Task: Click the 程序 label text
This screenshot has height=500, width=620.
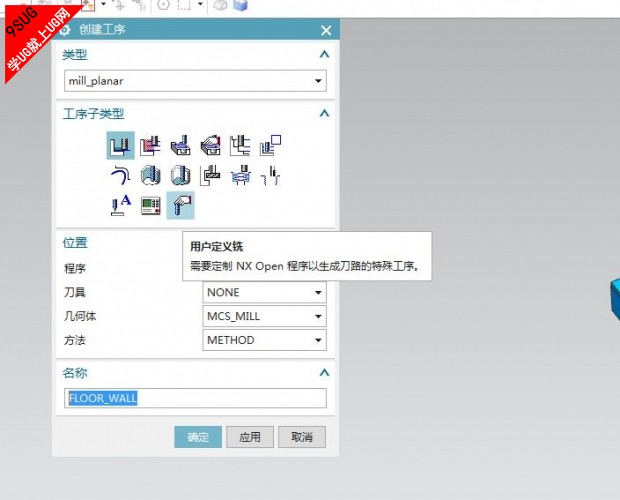Action: point(75,269)
